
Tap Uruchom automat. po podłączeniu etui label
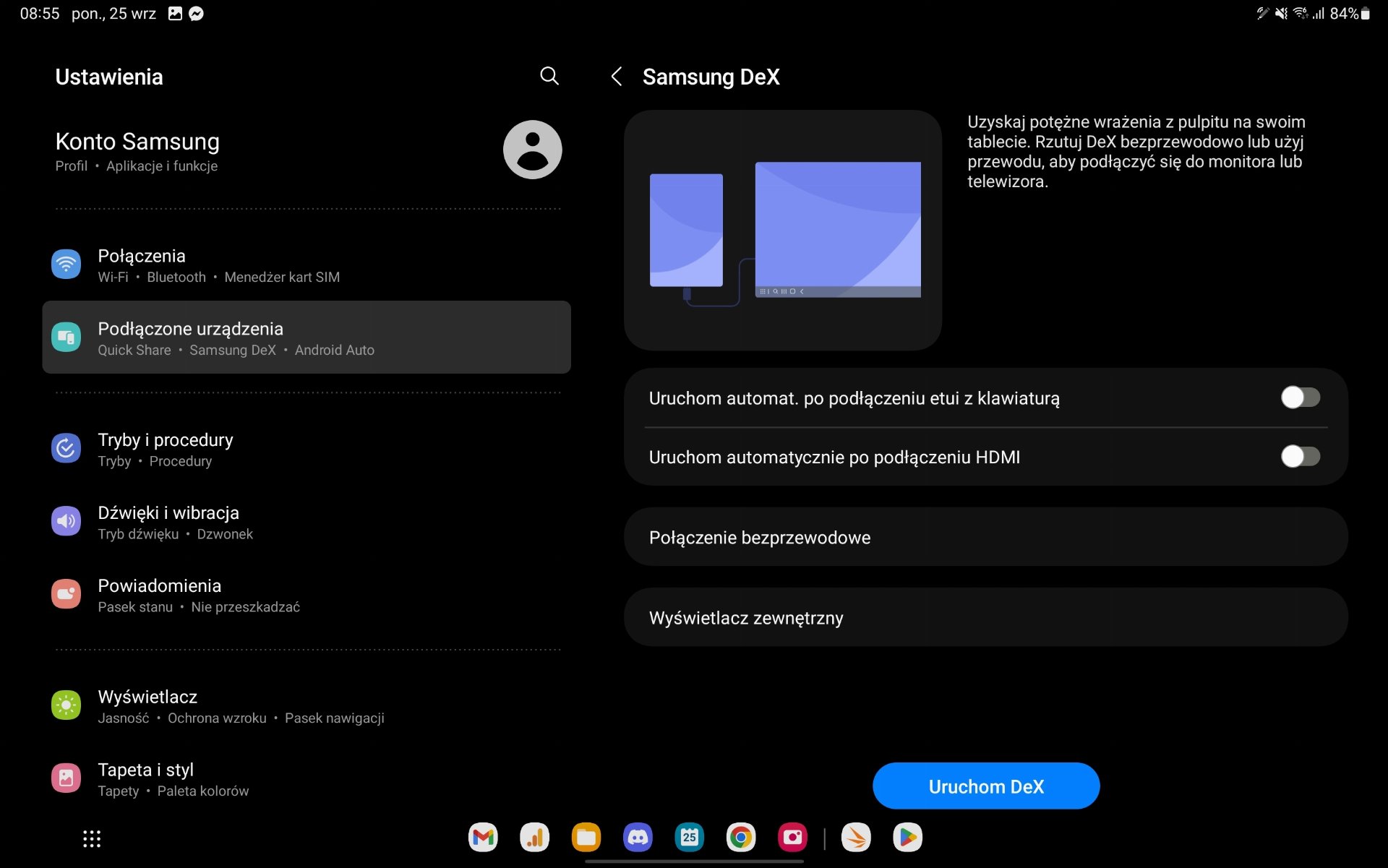coord(854,398)
